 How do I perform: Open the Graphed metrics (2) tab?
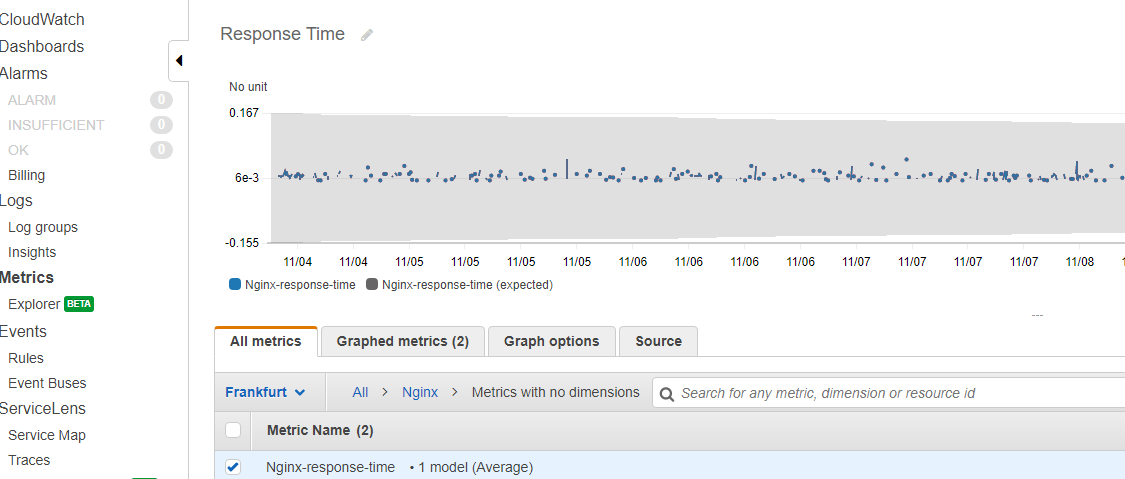(x=403, y=341)
